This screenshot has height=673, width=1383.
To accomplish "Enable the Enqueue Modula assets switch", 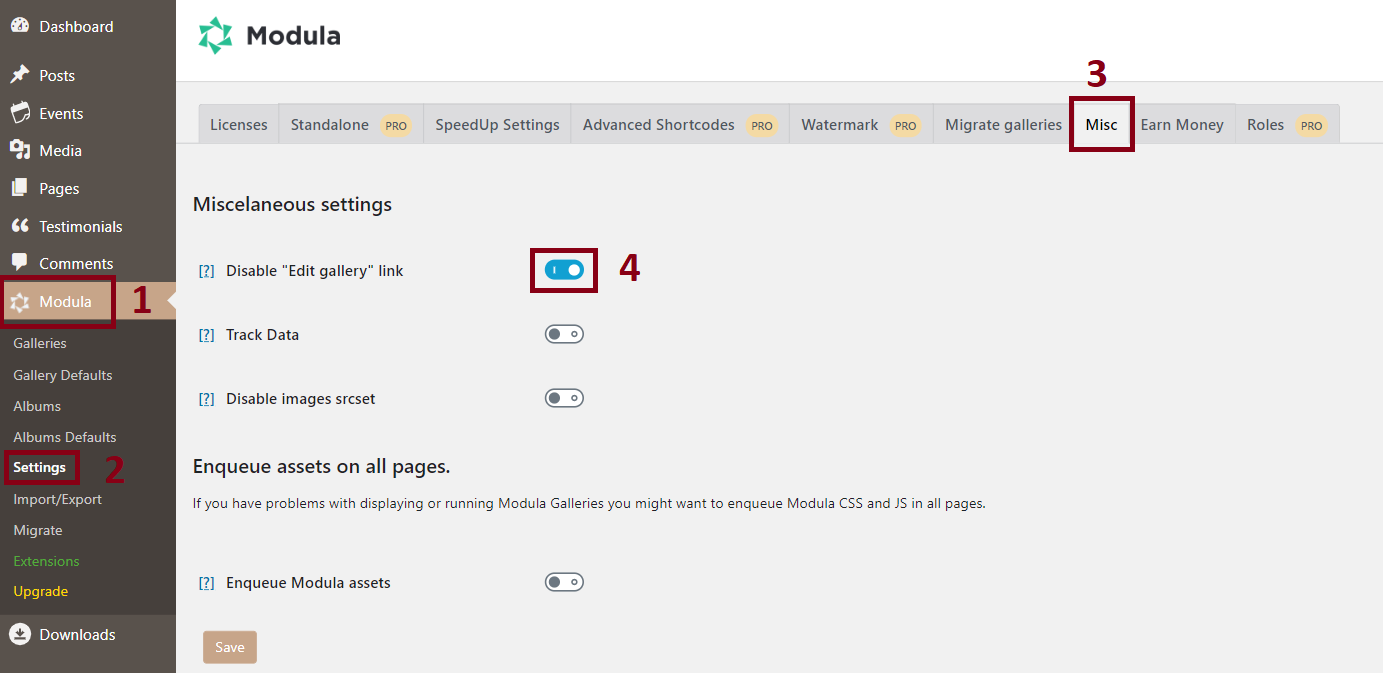I will 564,582.
